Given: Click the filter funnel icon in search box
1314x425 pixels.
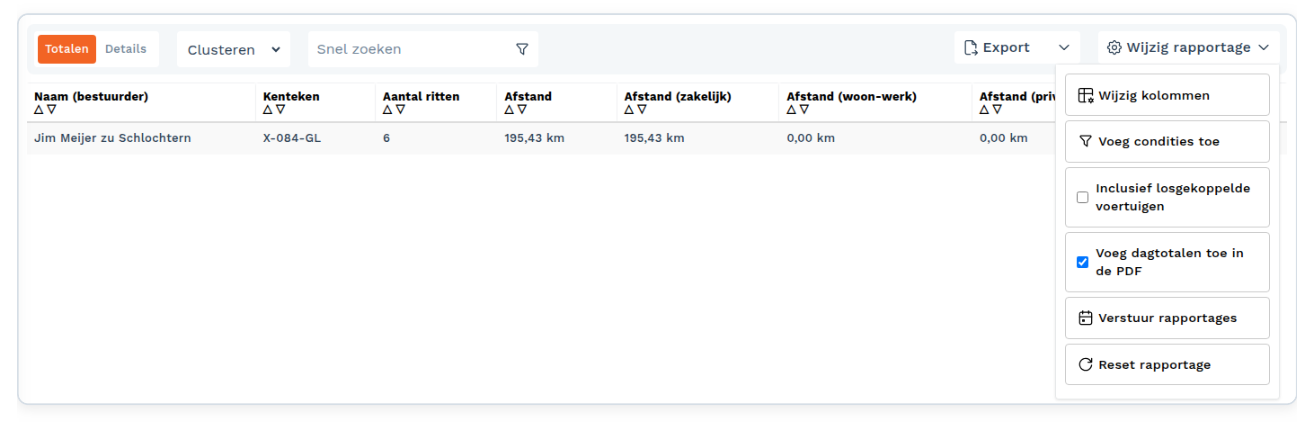Looking at the screenshot, I should pos(522,49).
